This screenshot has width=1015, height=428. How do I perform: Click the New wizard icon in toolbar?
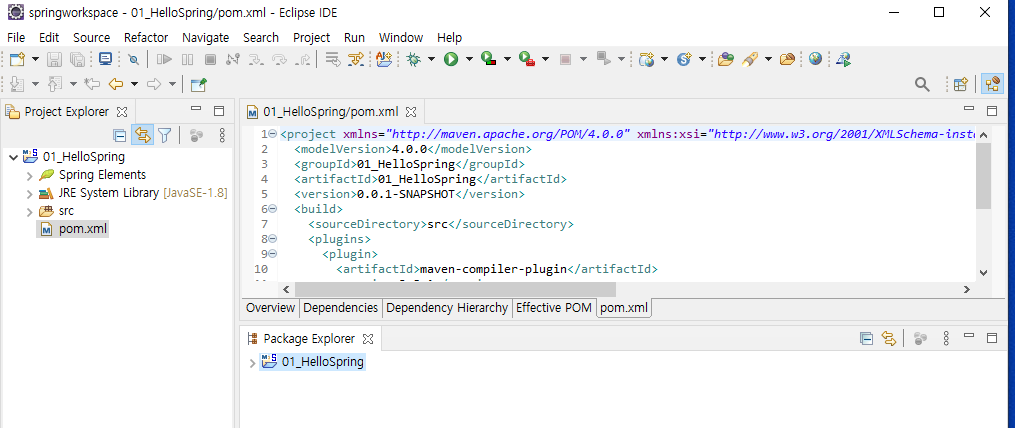(17, 60)
